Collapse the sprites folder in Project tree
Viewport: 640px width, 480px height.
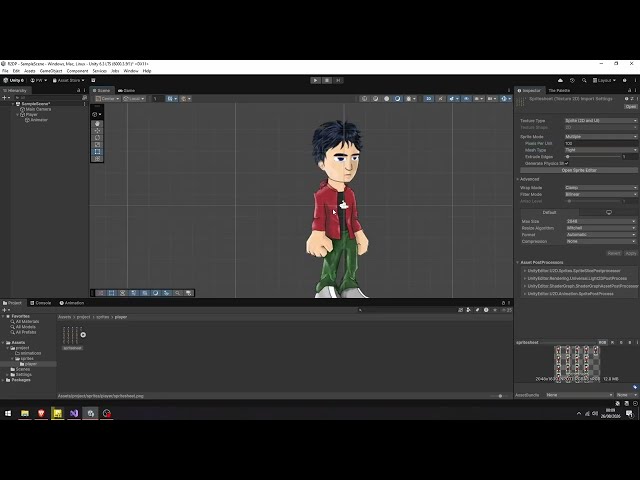[x=13, y=358]
